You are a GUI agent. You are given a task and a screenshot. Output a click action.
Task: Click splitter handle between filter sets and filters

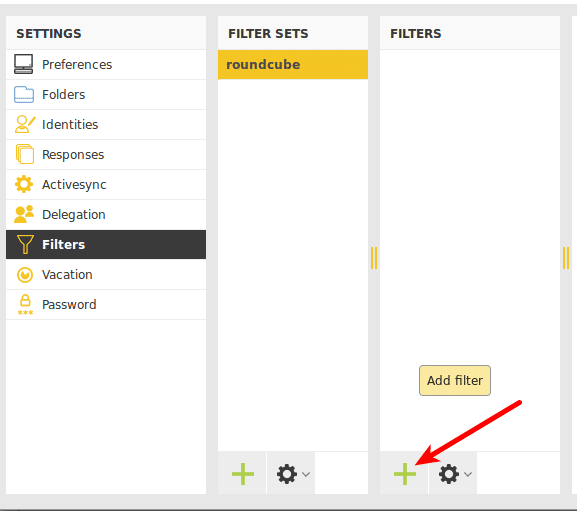point(374,258)
